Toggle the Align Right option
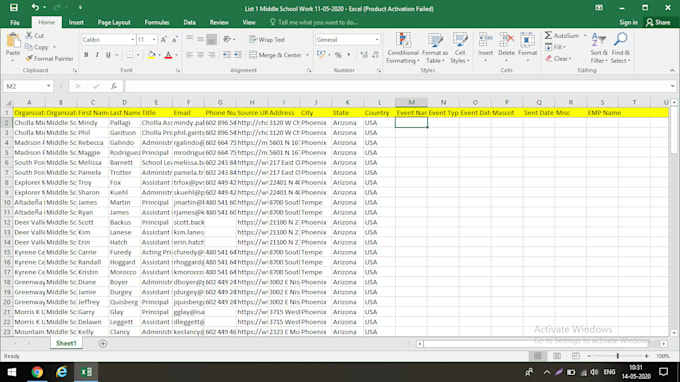 211,55
